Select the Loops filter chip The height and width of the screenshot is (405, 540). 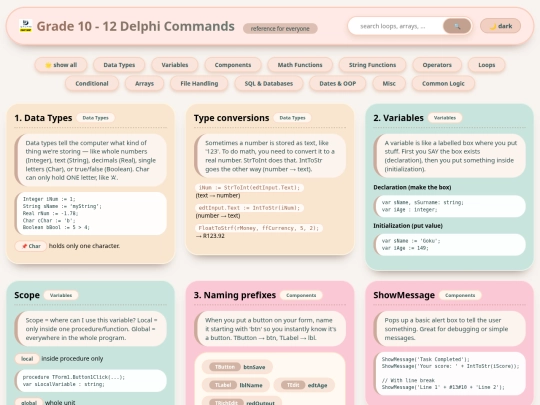click(x=487, y=65)
